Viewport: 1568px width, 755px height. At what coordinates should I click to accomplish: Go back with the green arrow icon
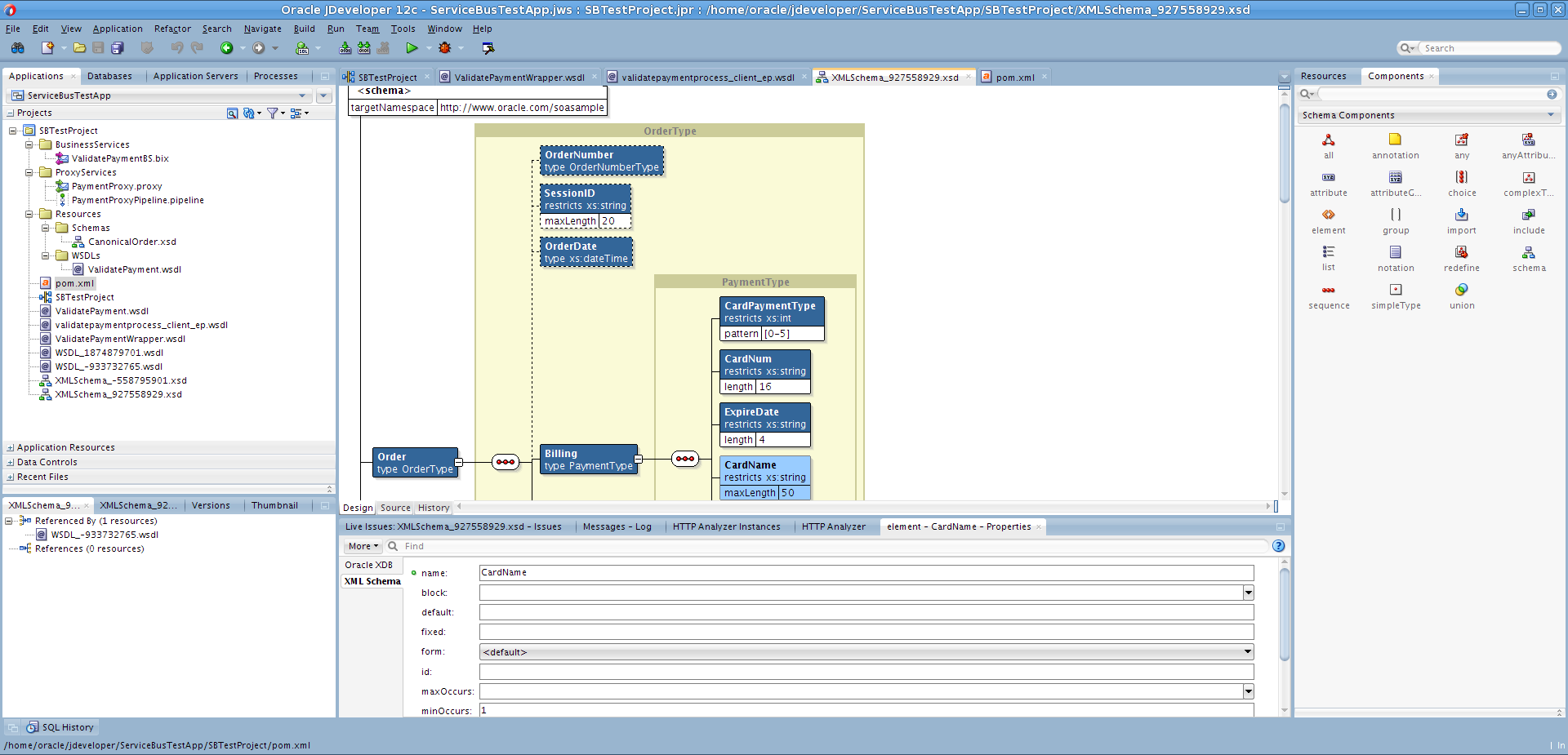coord(227,48)
